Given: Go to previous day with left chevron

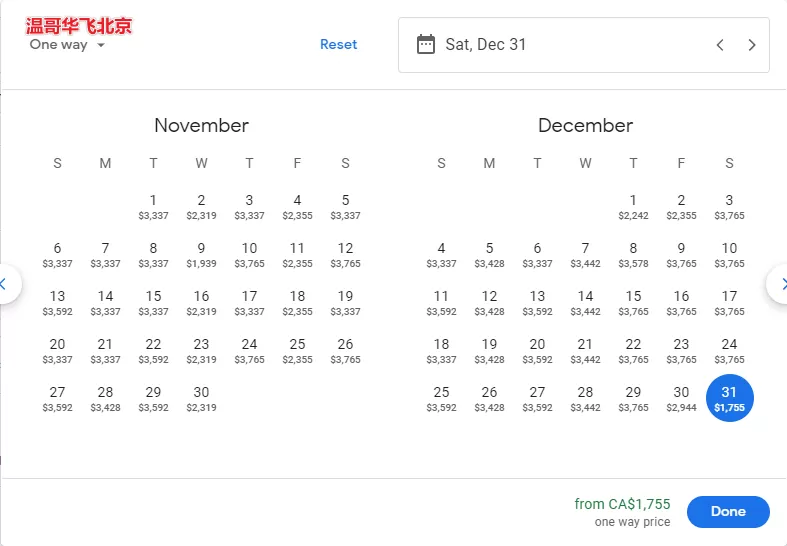Looking at the screenshot, I should click(x=720, y=45).
